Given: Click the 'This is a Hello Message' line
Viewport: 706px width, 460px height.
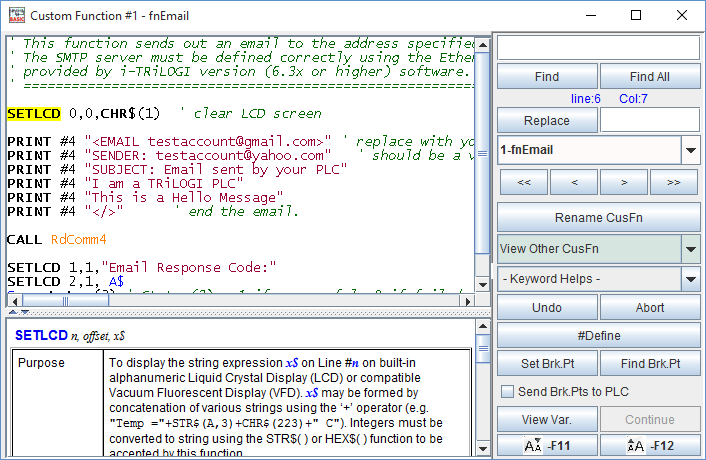Looking at the screenshot, I should tap(145, 198).
